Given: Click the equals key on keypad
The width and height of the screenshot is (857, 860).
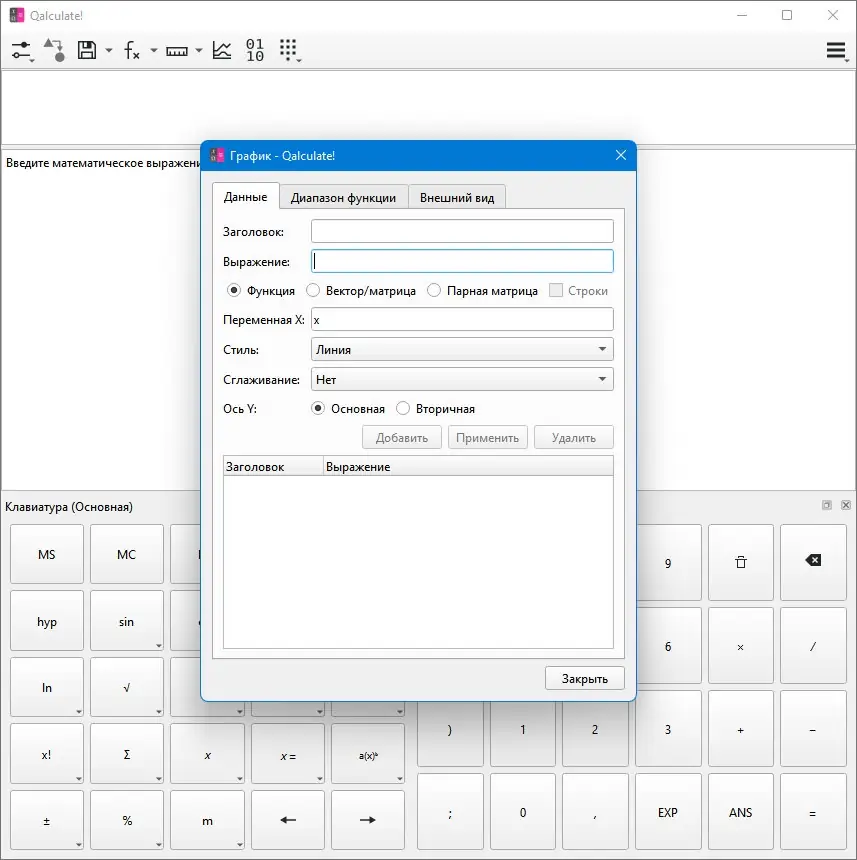Looking at the screenshot, I should point(813,812).
